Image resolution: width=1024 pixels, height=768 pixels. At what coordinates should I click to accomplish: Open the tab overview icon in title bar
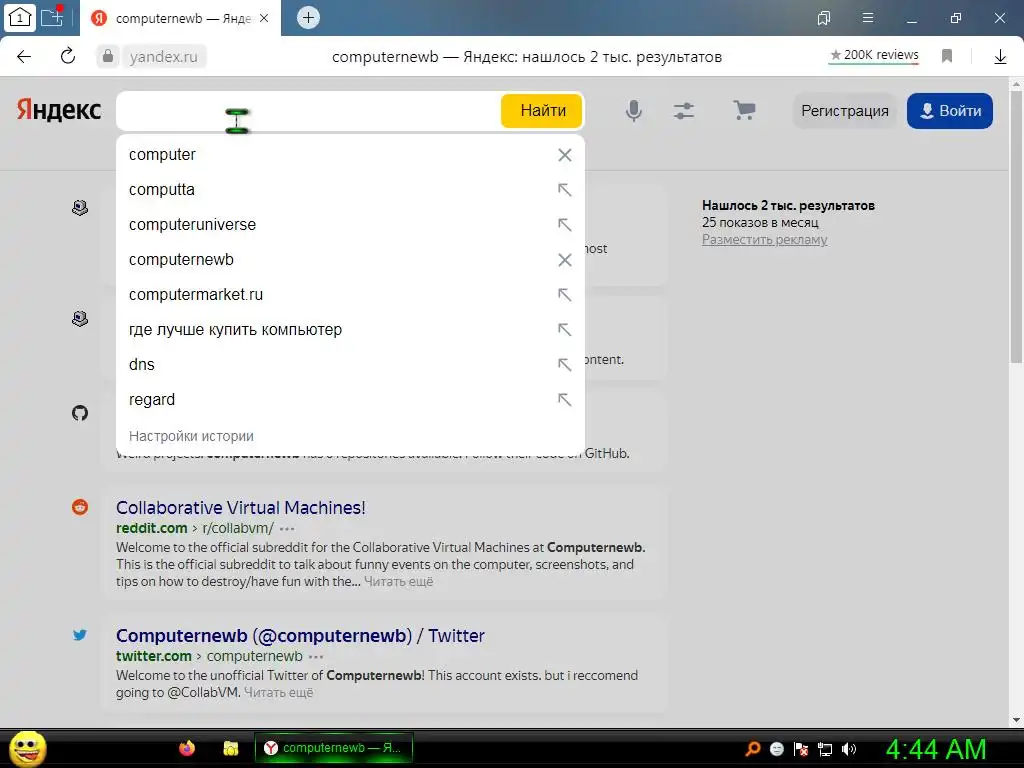pyautogui.click(x=824, y=18)
